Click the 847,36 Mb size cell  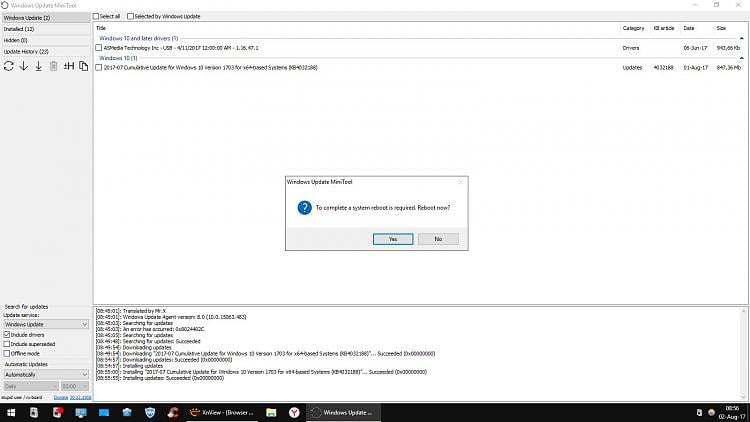tap(728, 68)
